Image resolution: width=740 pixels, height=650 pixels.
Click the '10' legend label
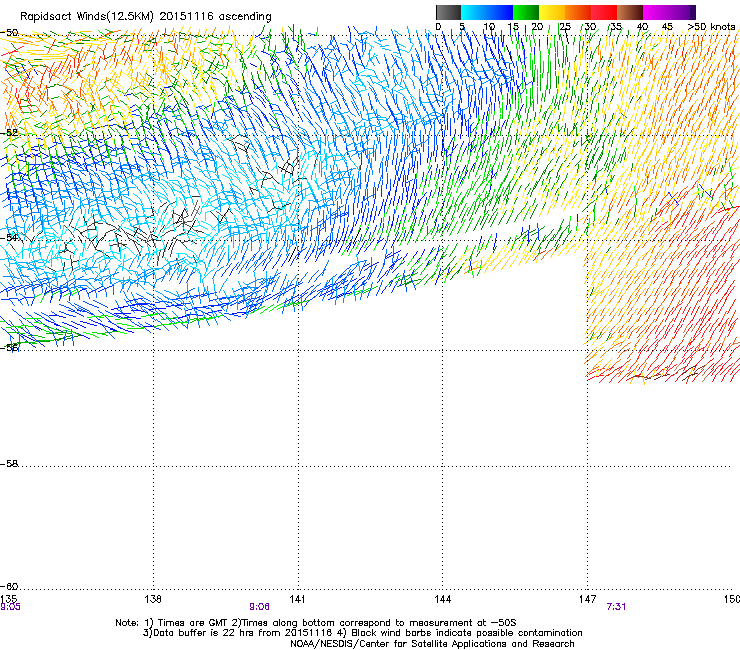(489, 27)
